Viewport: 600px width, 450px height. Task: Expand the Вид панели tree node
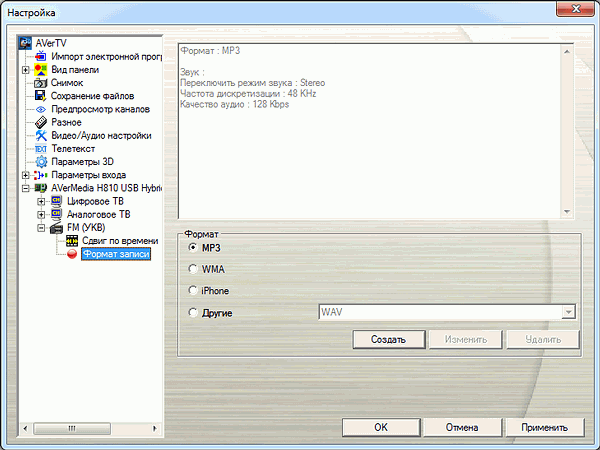(x=26, y=70)
